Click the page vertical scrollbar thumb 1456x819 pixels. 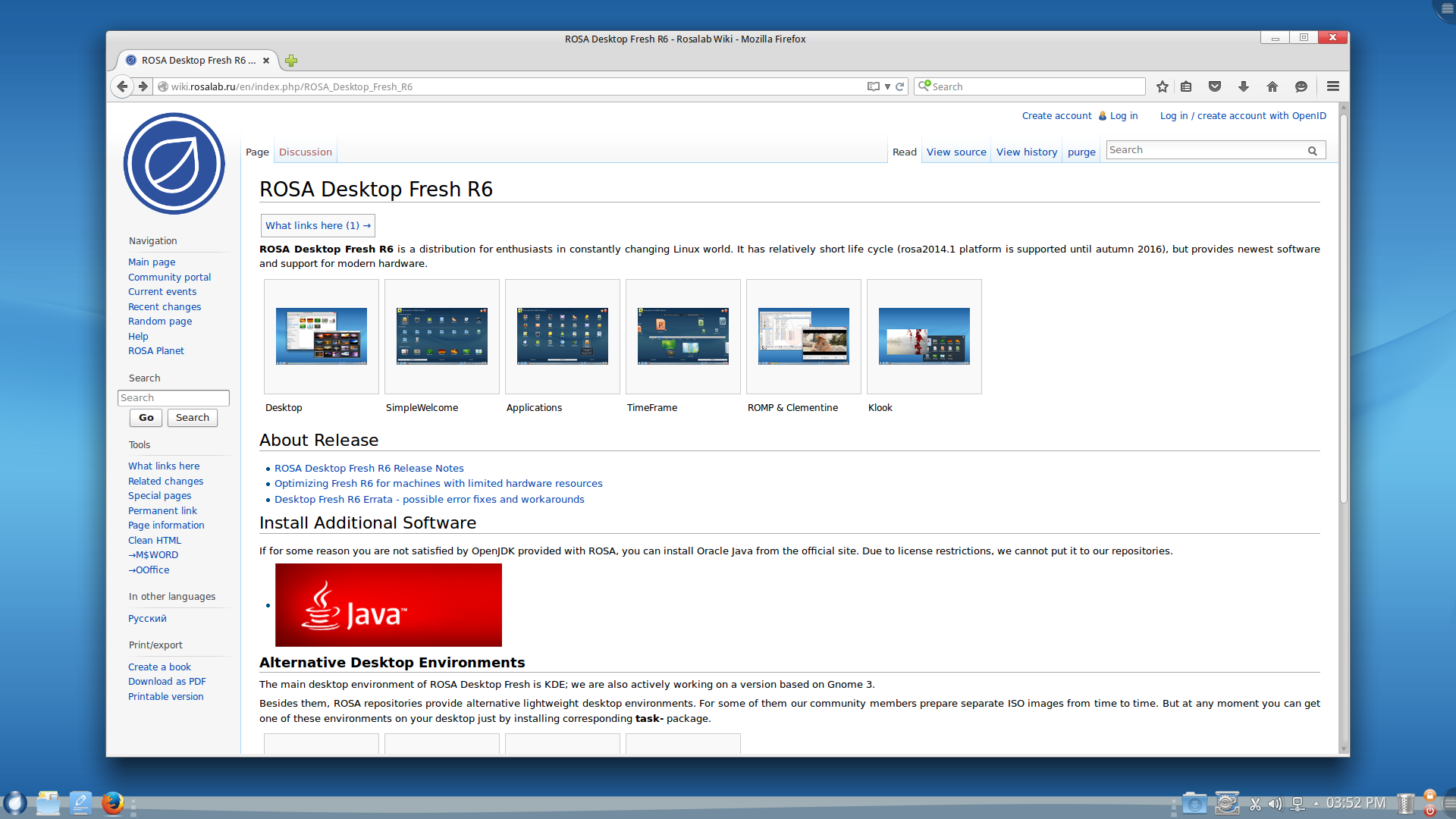[1343, 309]
